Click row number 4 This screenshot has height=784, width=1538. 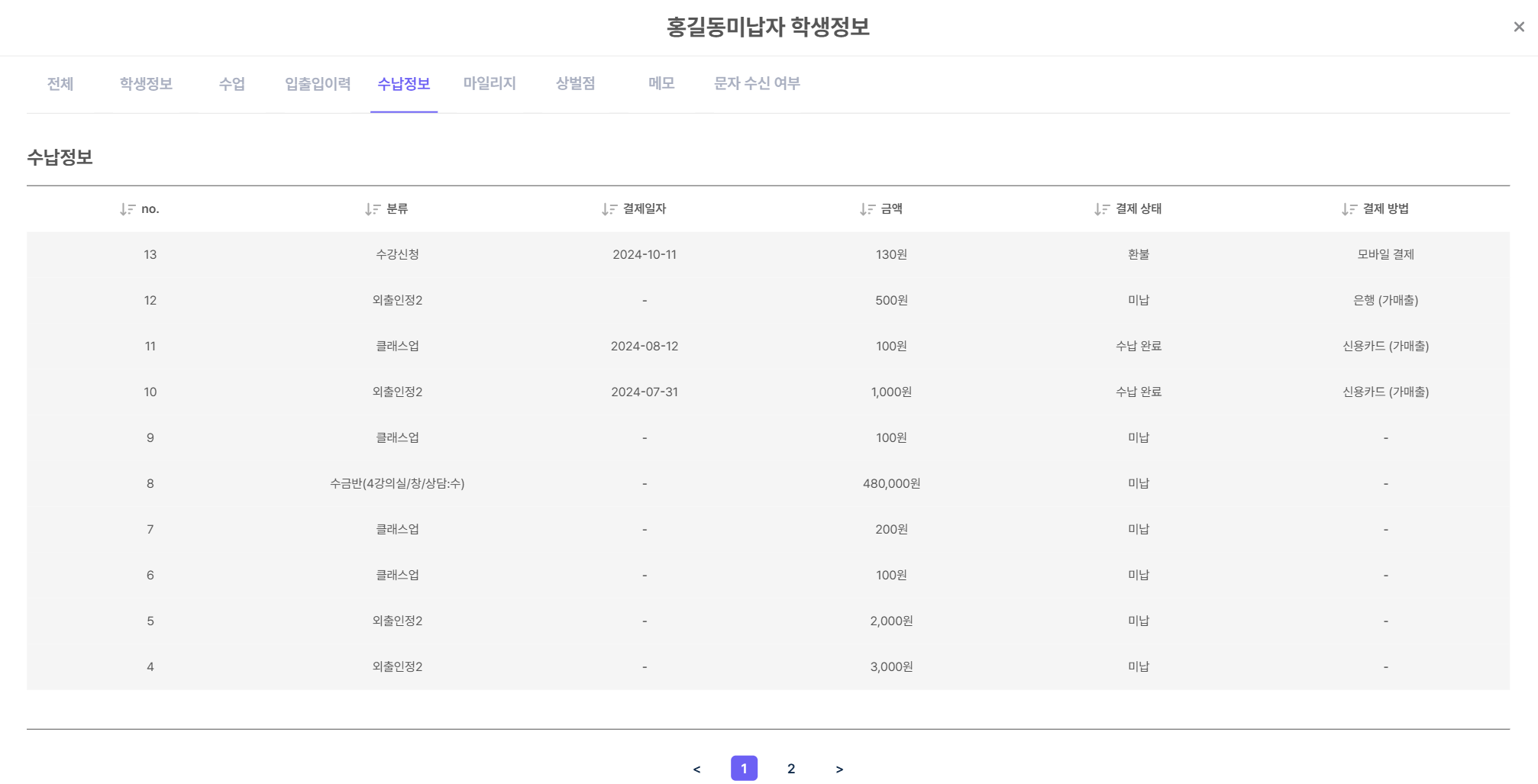click(150, 667)
